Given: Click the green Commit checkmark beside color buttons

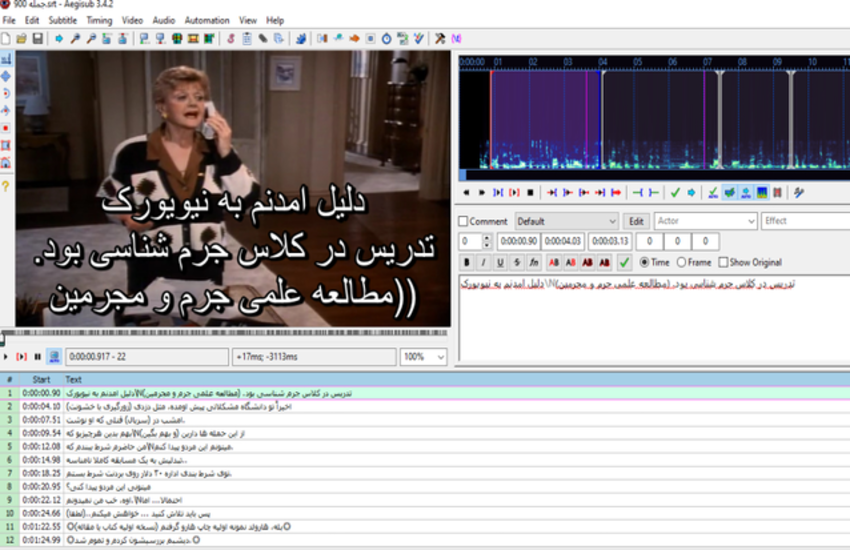Looking at the screenshot, I should pyautogui.click(x=624, y=262).
